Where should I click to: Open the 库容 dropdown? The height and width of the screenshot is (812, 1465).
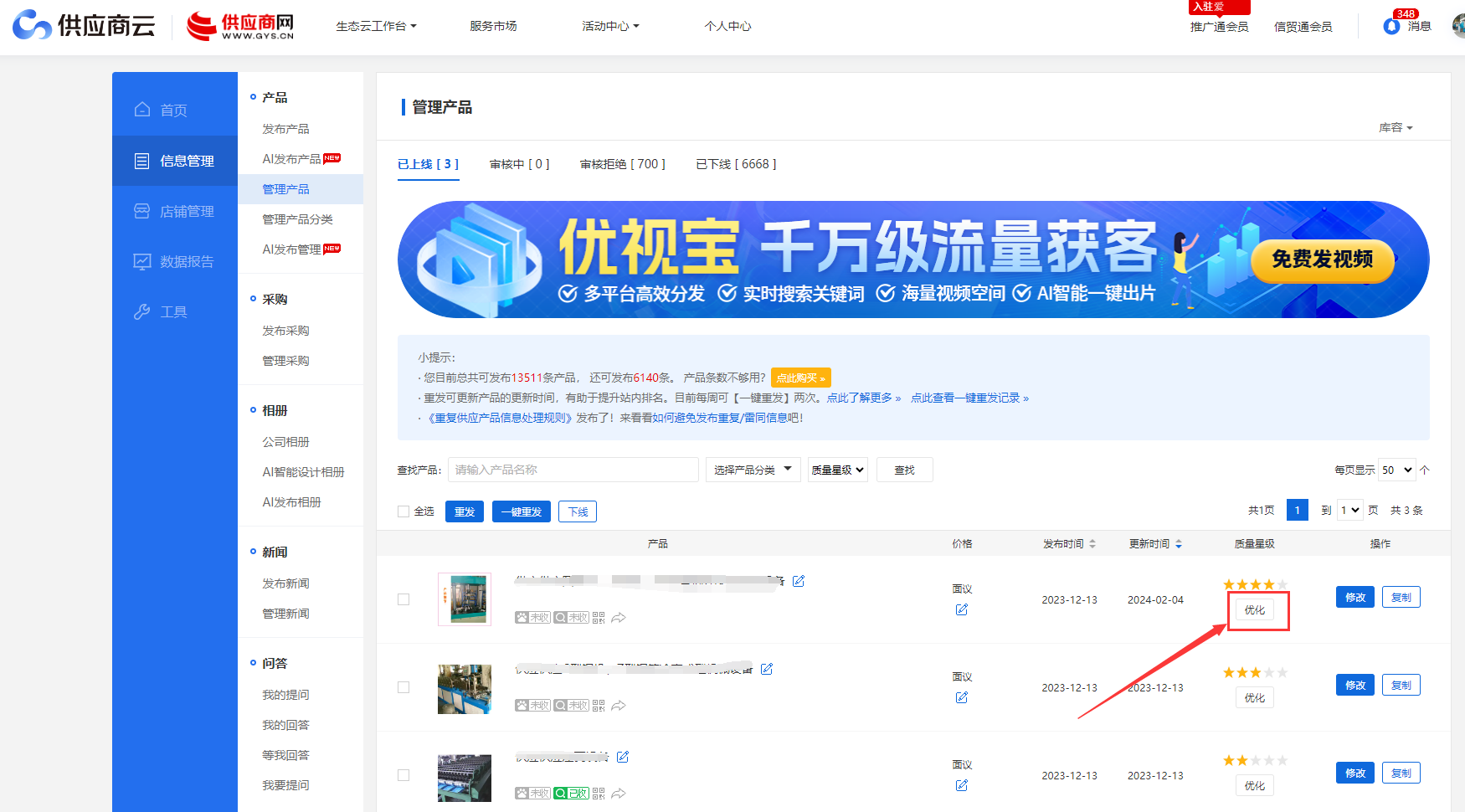tap(1396, 127)
